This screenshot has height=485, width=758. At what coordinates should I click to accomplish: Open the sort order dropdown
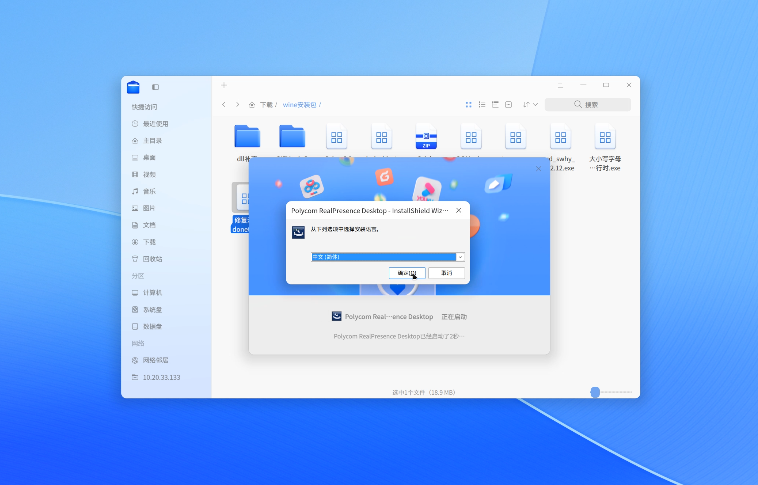(530, 104)
